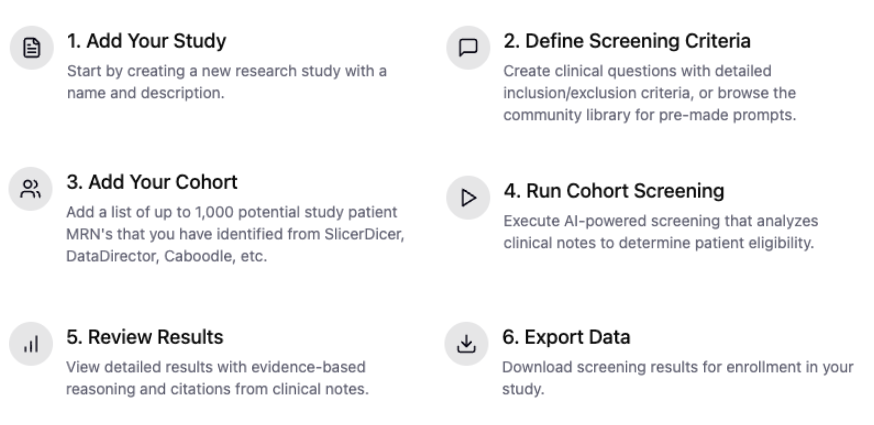The image size is (874, 425).
Task: Select the '3. Add Your Cohort' heading
Action: point(152,182)
